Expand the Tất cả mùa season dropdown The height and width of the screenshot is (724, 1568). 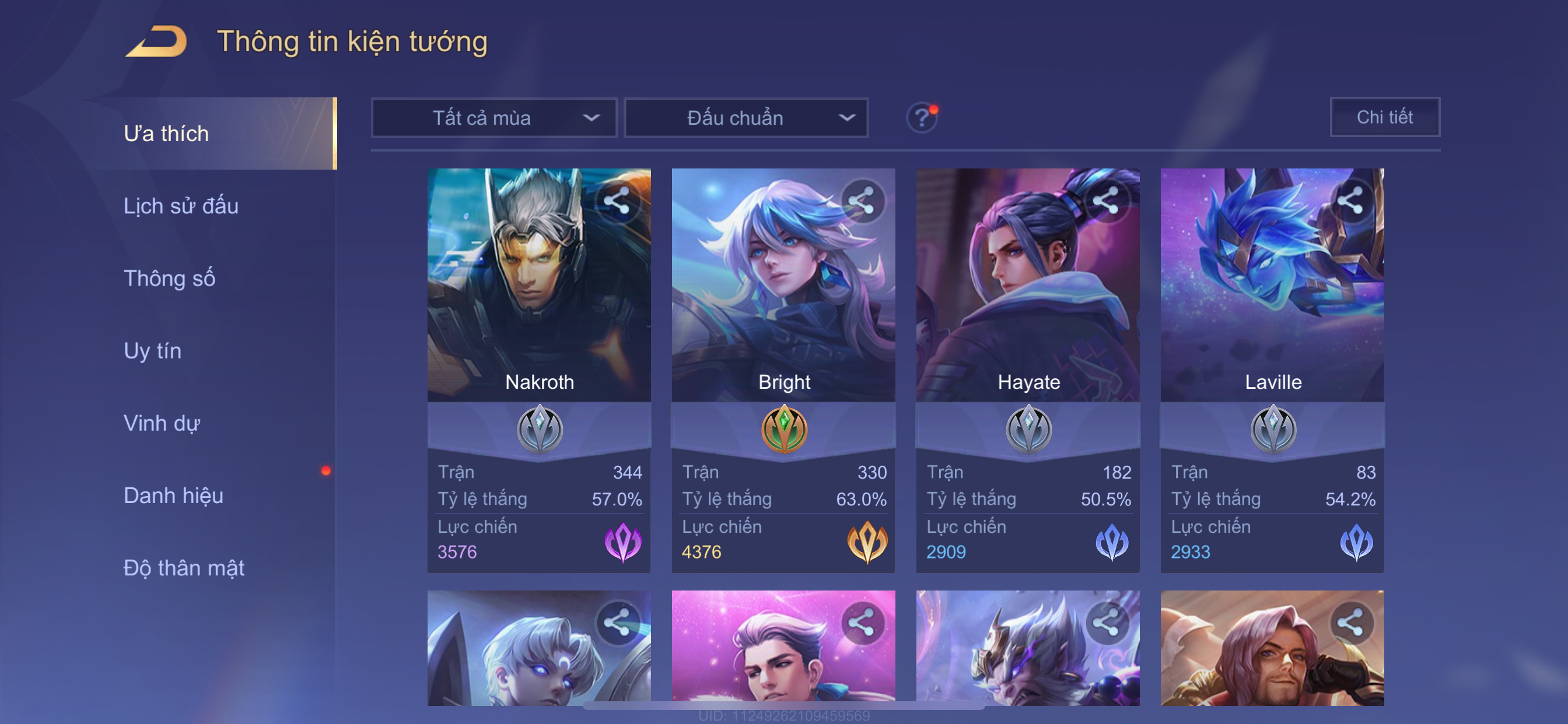coord(494,117)
